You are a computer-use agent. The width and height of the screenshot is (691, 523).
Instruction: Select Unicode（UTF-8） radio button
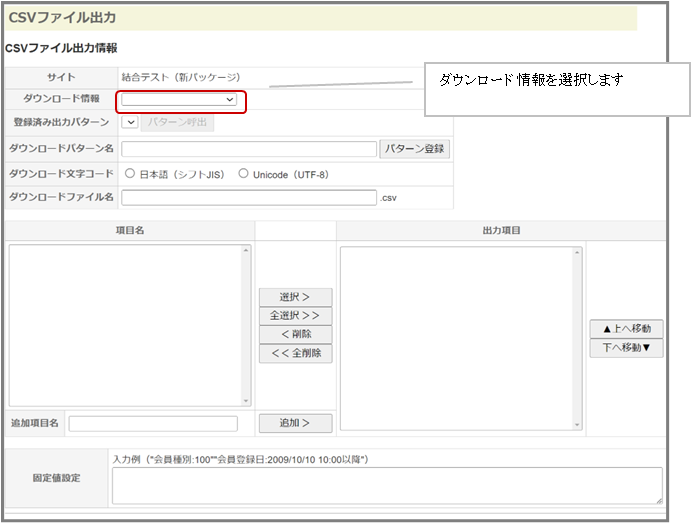pos(243,174)
